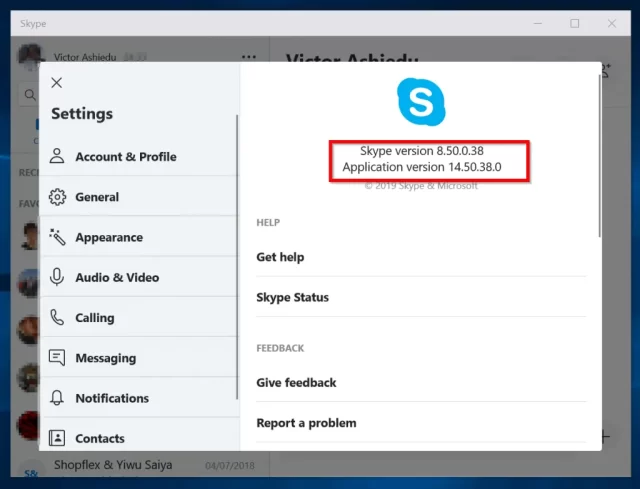Click the bell Notifications icon
Viewport: 640px width, 489px height.
tap(57, 398)
